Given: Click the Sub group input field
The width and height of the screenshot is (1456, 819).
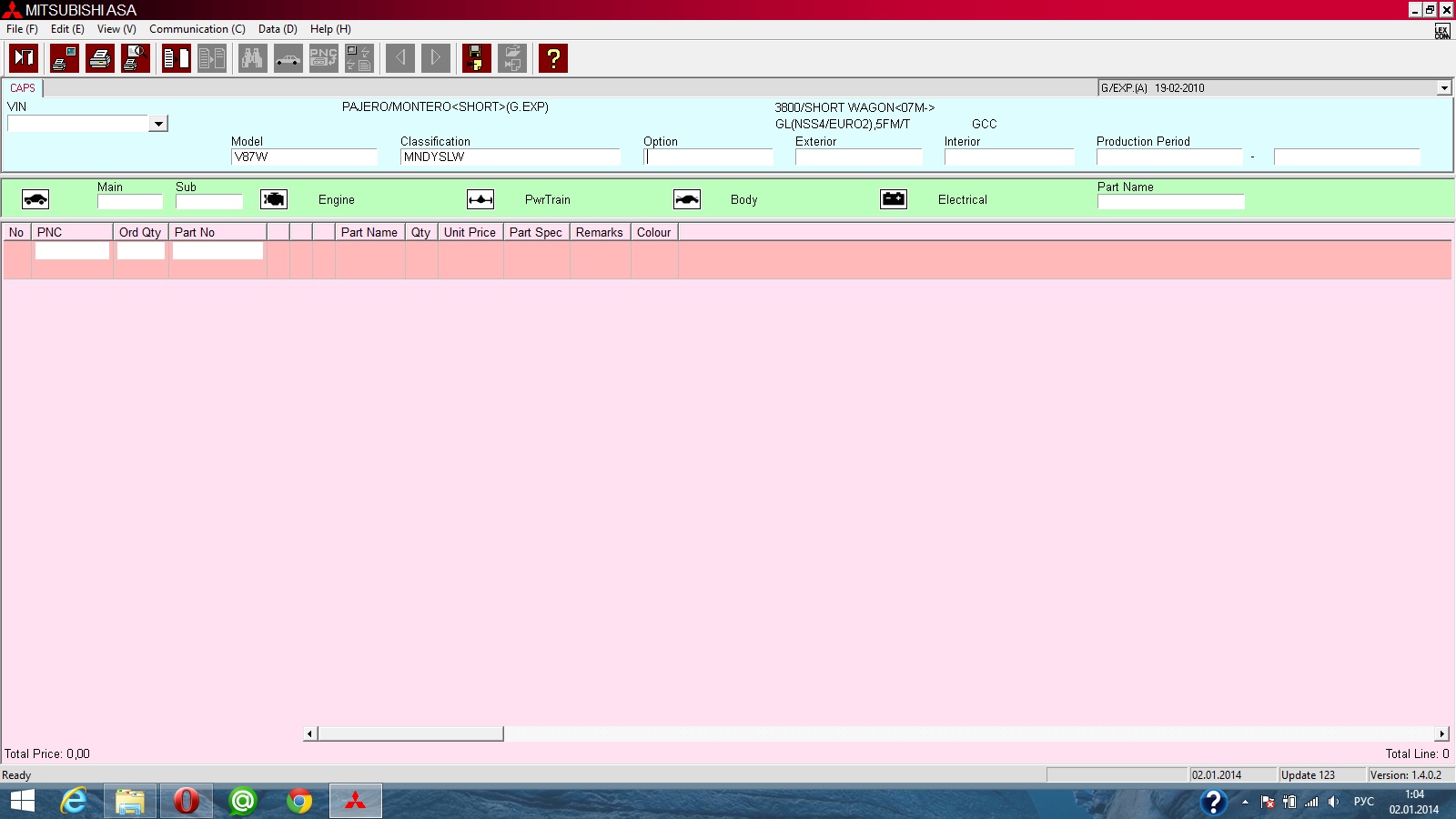Looking at the screenshot, I should [209, 202].
